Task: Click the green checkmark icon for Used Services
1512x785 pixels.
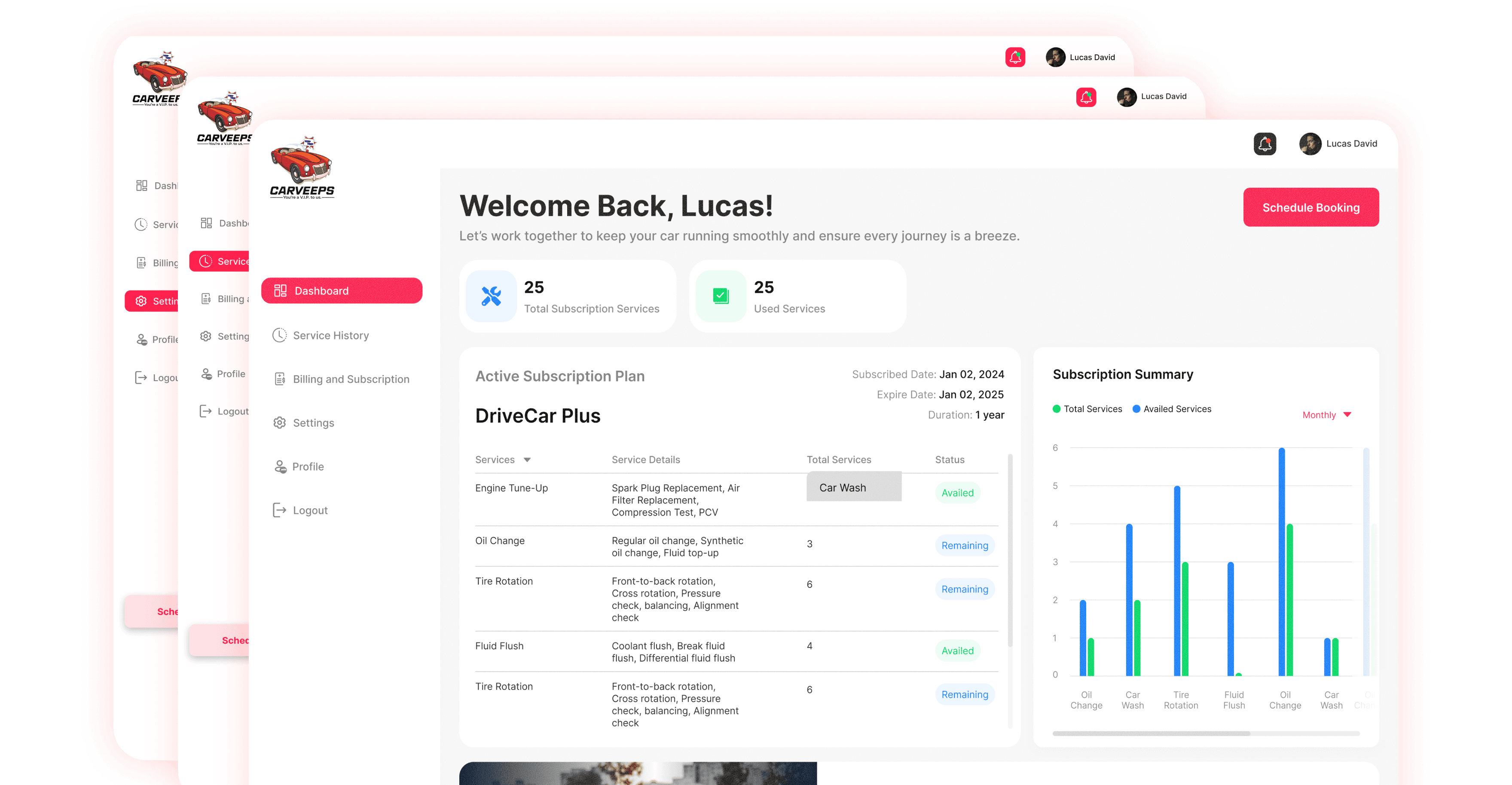Action: click(x=721, y=296)
